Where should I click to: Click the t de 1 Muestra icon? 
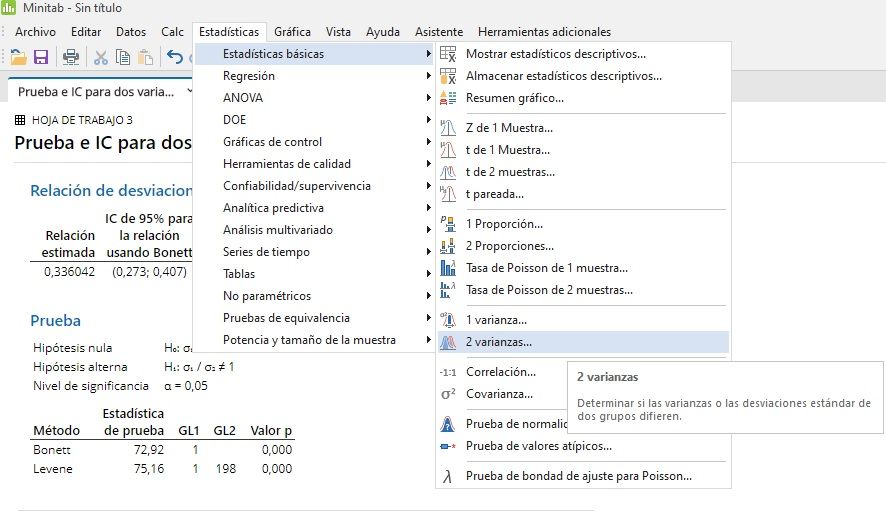(448, 150)
